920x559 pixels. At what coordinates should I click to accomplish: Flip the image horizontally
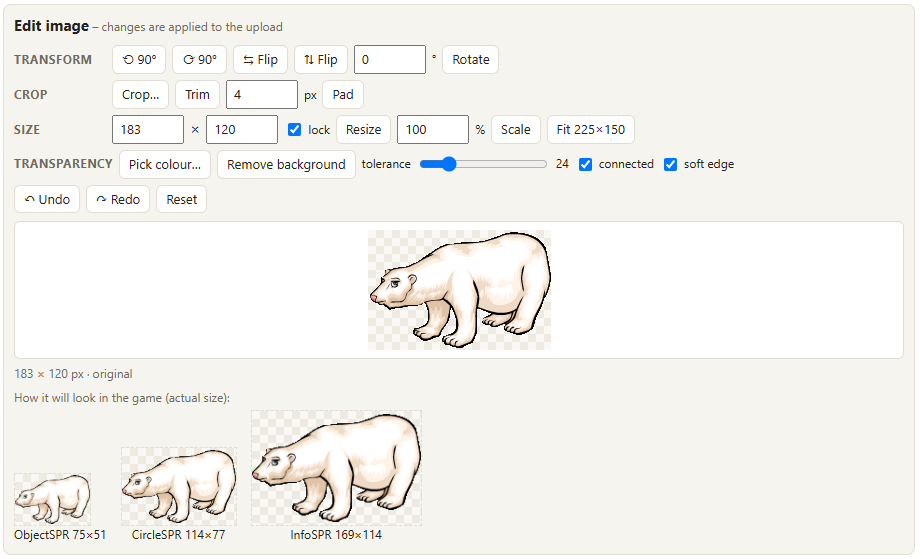[x=261, y=59]
